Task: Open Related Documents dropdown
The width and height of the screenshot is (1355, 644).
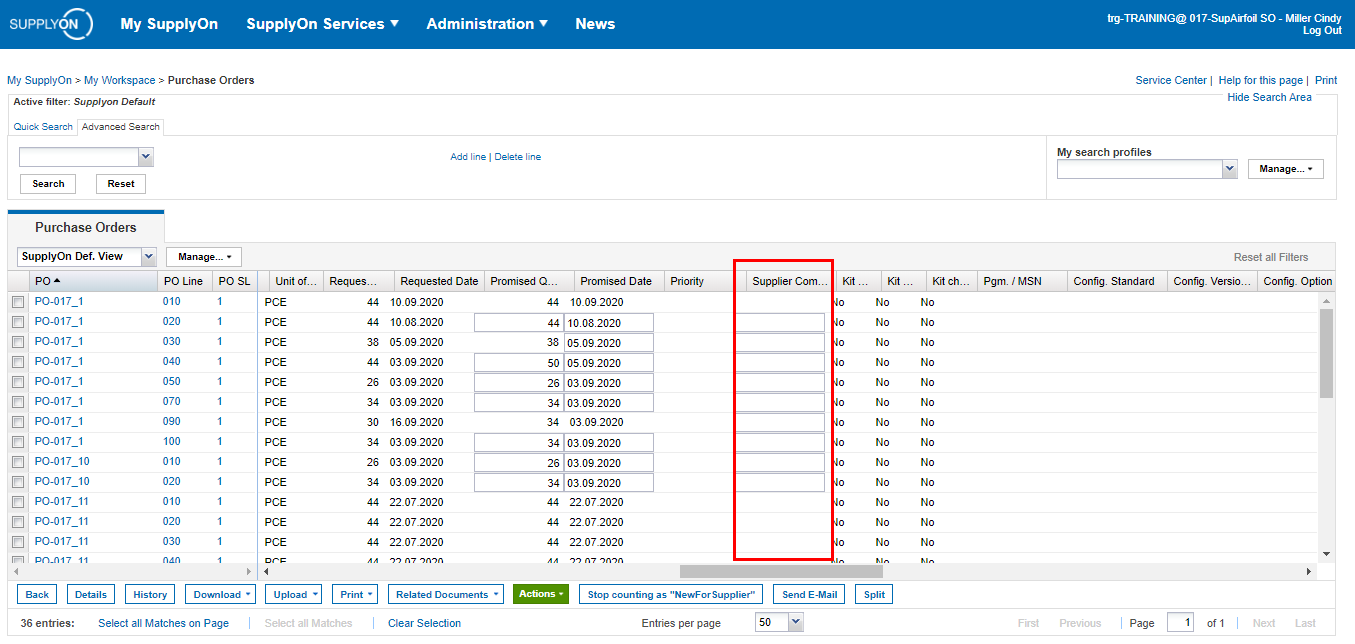Action: coord(446,594)
